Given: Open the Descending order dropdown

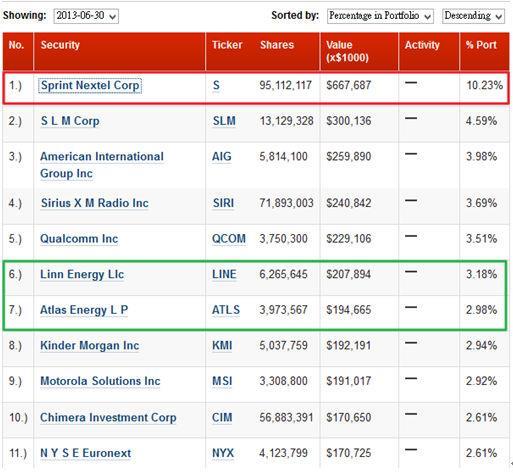Looking at the screenshot, I should (x=473, y=16).
